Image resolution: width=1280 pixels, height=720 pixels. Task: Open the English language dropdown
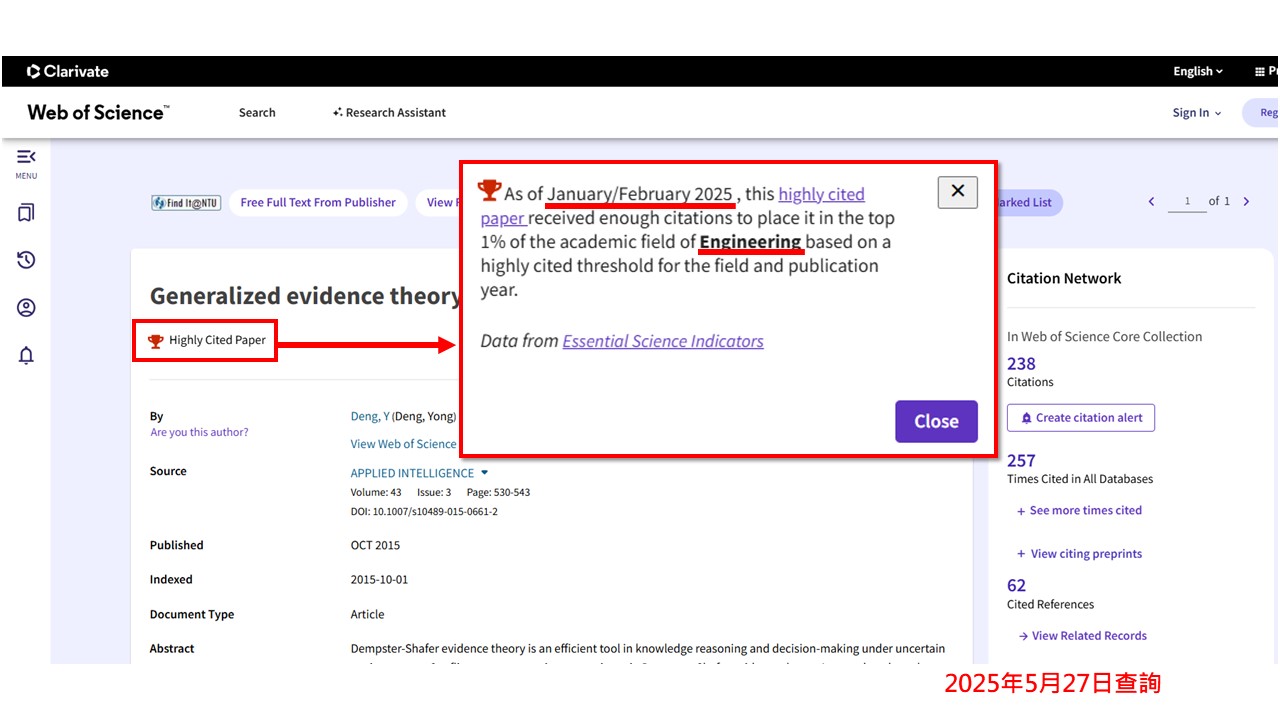click(1198, 71)
